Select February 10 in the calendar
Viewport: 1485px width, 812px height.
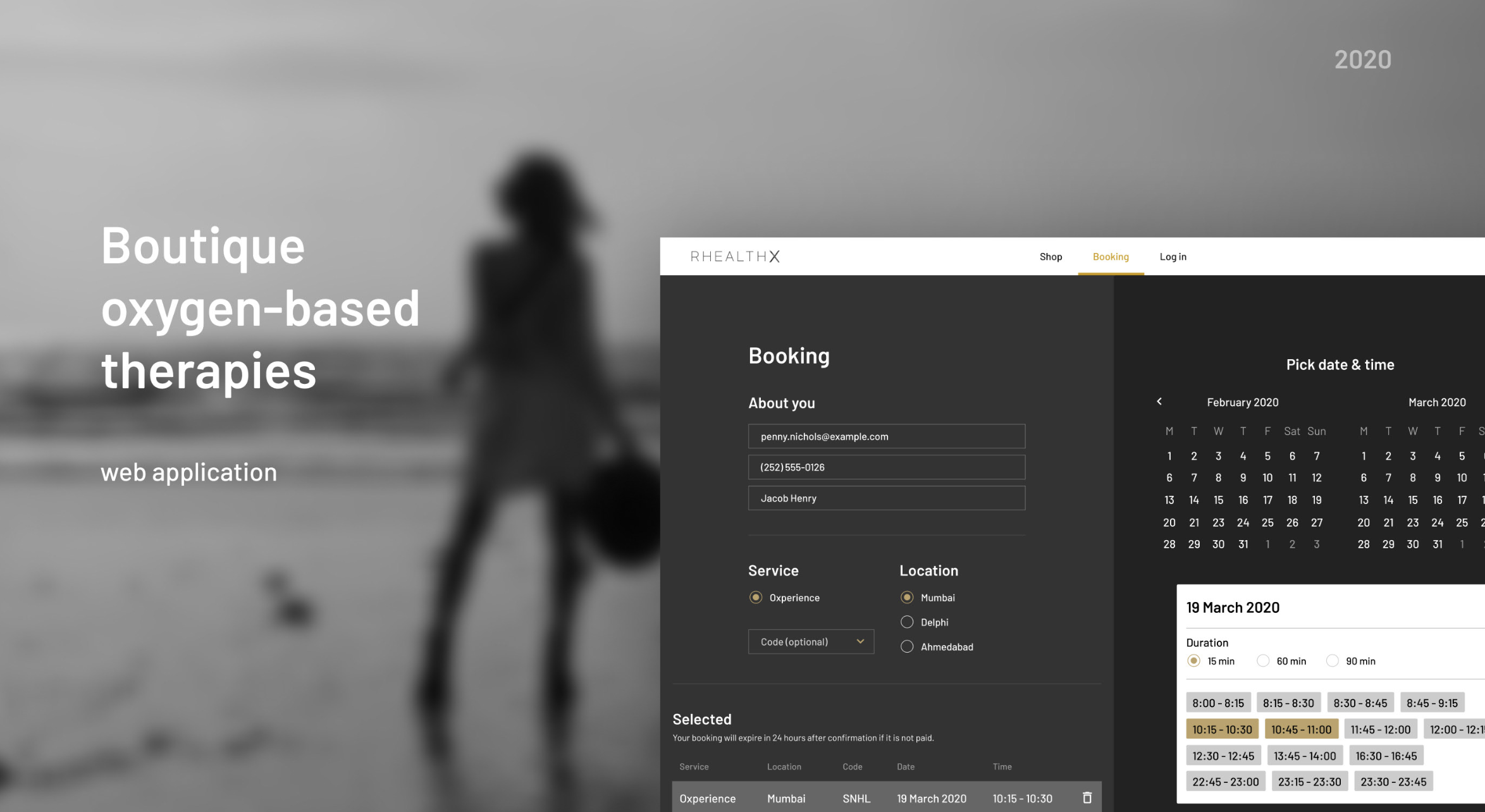1267,478
